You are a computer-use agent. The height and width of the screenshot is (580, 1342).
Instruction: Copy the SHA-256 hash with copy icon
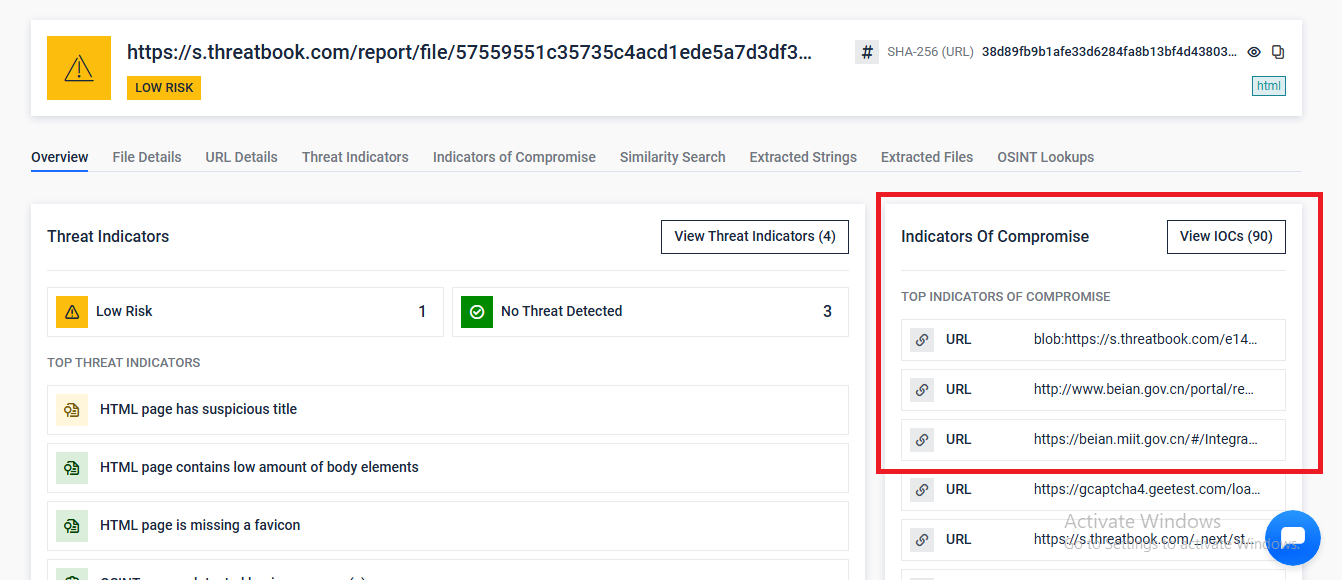[x=1277, y=52]
